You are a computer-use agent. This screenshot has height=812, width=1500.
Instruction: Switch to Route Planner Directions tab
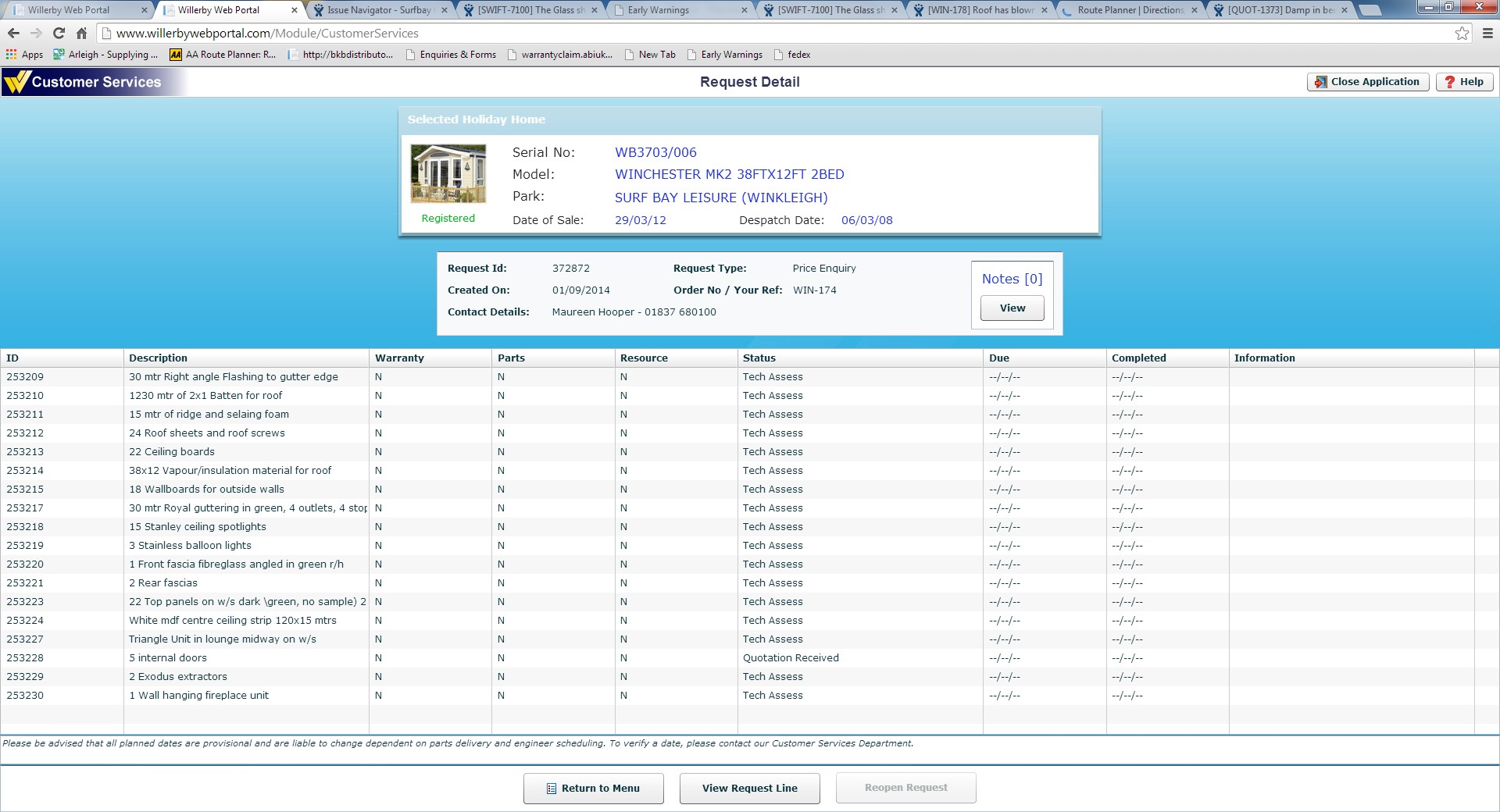pyautogui.click(x=1130, y=10)
